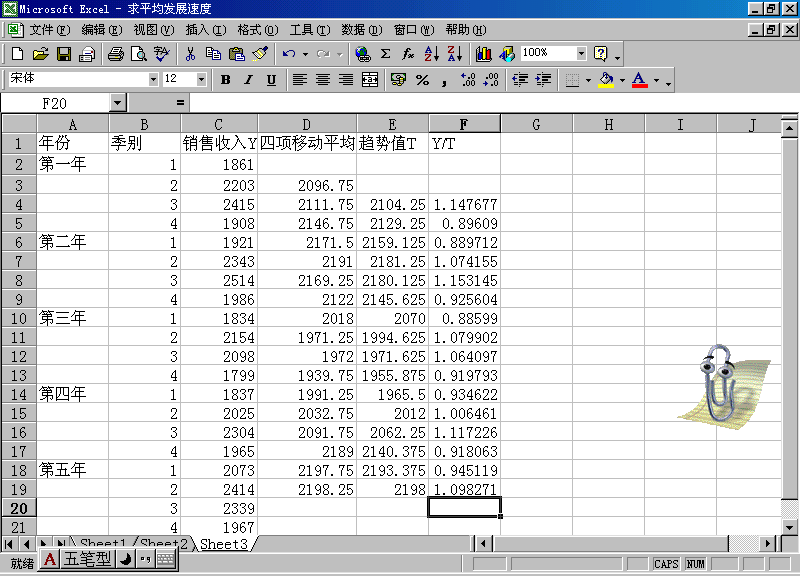Open the Chart Wizard
The height and width of the screenshot is (576, 800).
484,53
